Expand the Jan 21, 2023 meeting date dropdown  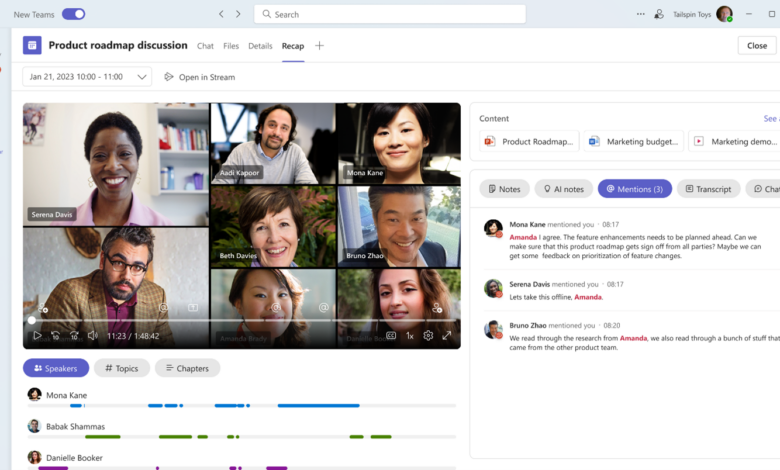tap(87, 77)
